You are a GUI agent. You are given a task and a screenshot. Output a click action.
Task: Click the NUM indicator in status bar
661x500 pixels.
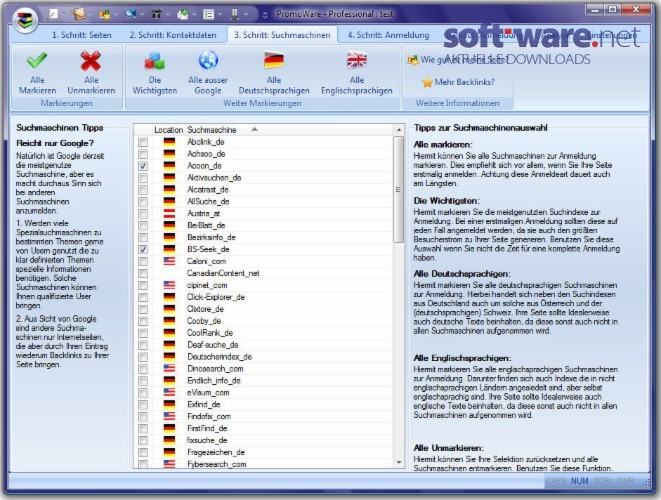[x=579, y=481]
